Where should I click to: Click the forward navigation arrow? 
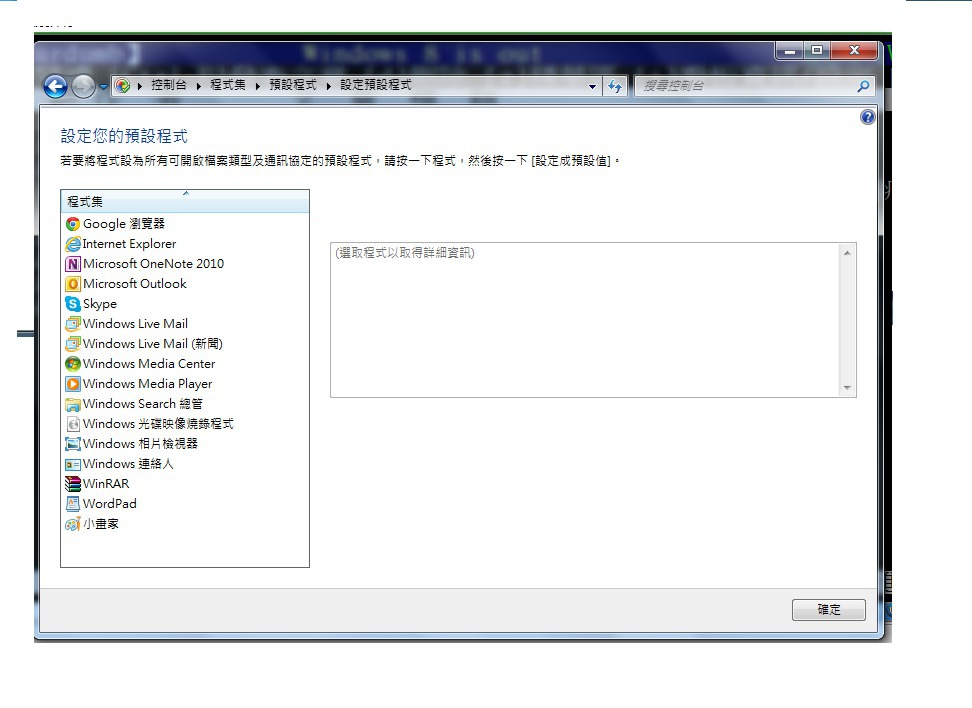point(83,86)
